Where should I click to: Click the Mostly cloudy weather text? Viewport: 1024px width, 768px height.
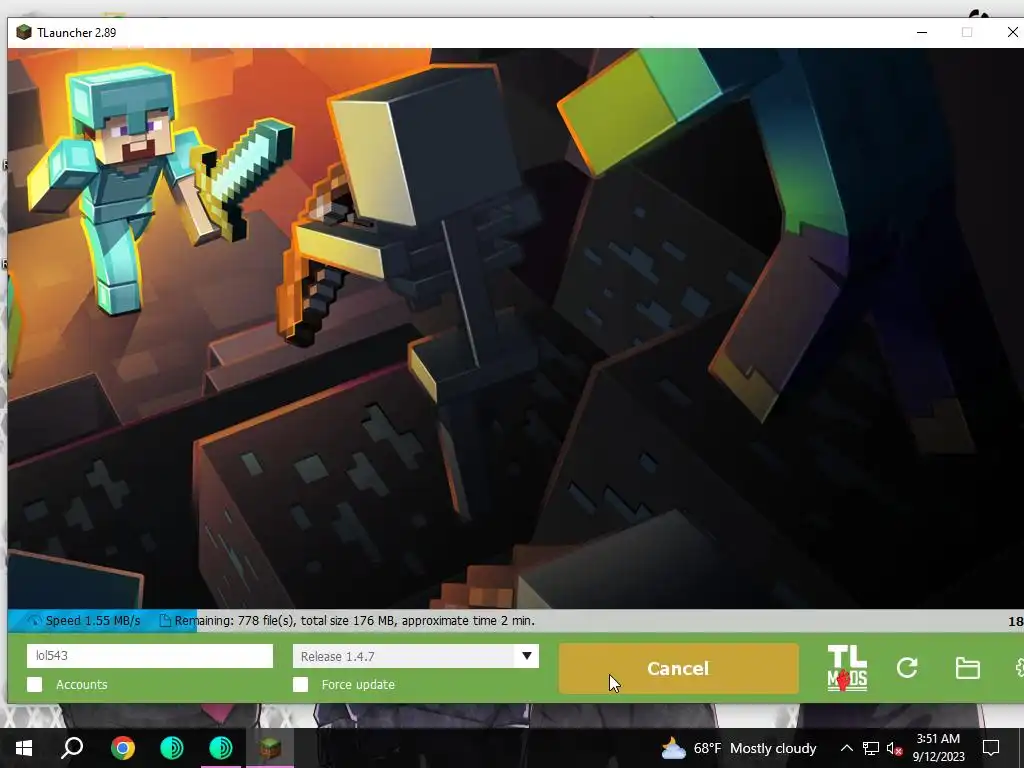point(773,748)
